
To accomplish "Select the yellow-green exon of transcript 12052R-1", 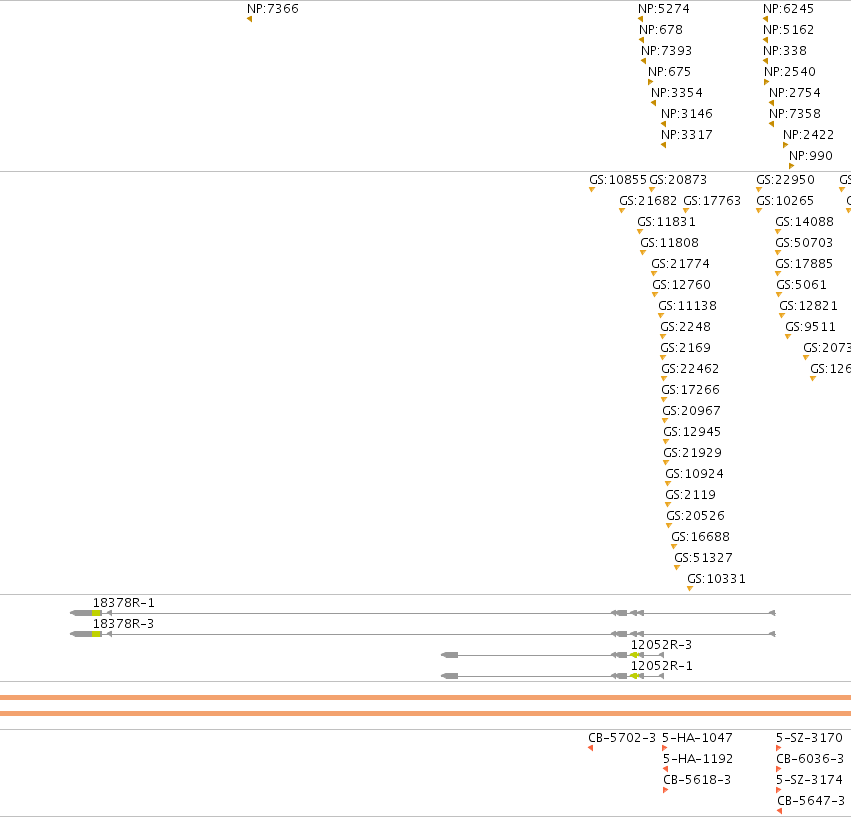I will (634, 676).
